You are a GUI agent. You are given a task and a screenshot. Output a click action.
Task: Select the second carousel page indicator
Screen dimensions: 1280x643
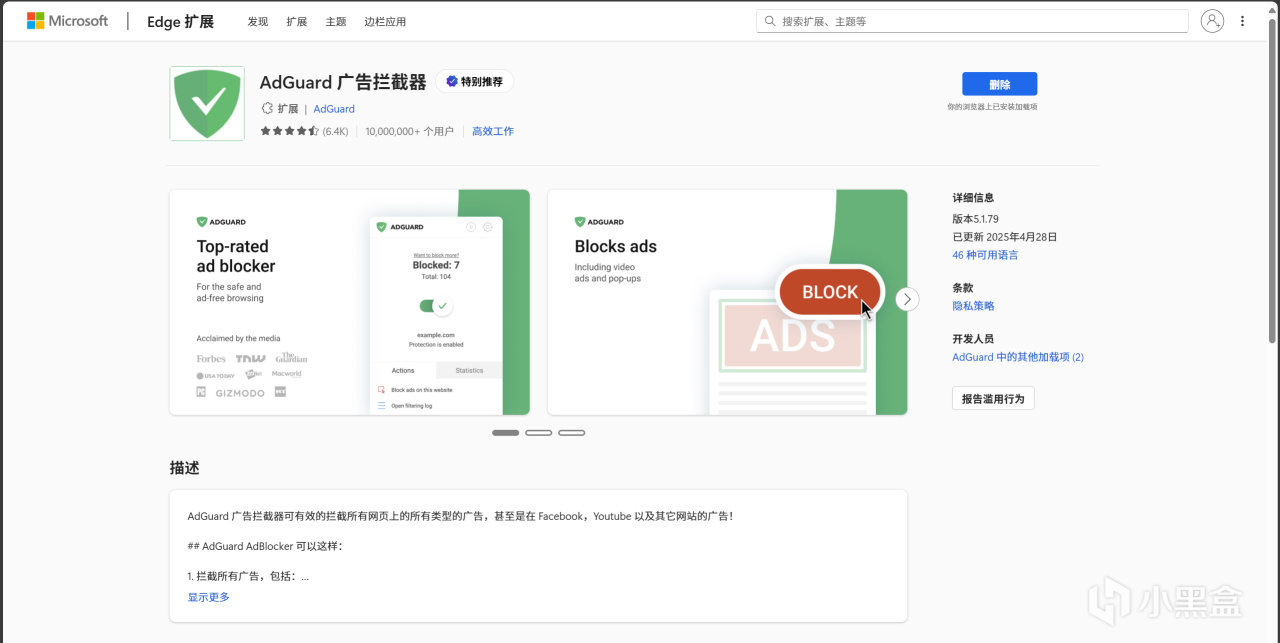[x=539, y=433]
